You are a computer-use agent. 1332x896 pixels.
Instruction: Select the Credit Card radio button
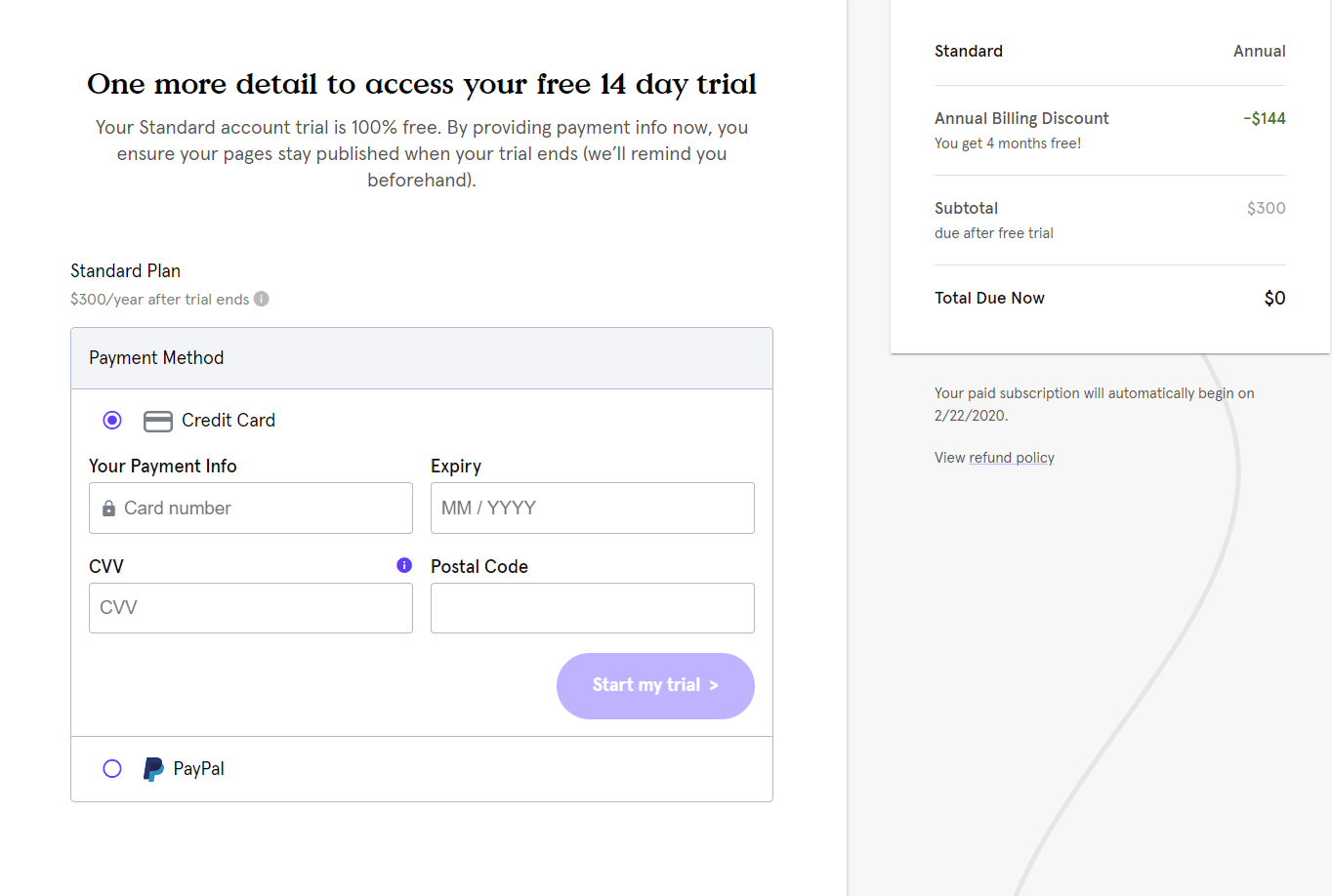tap(112, 420)
